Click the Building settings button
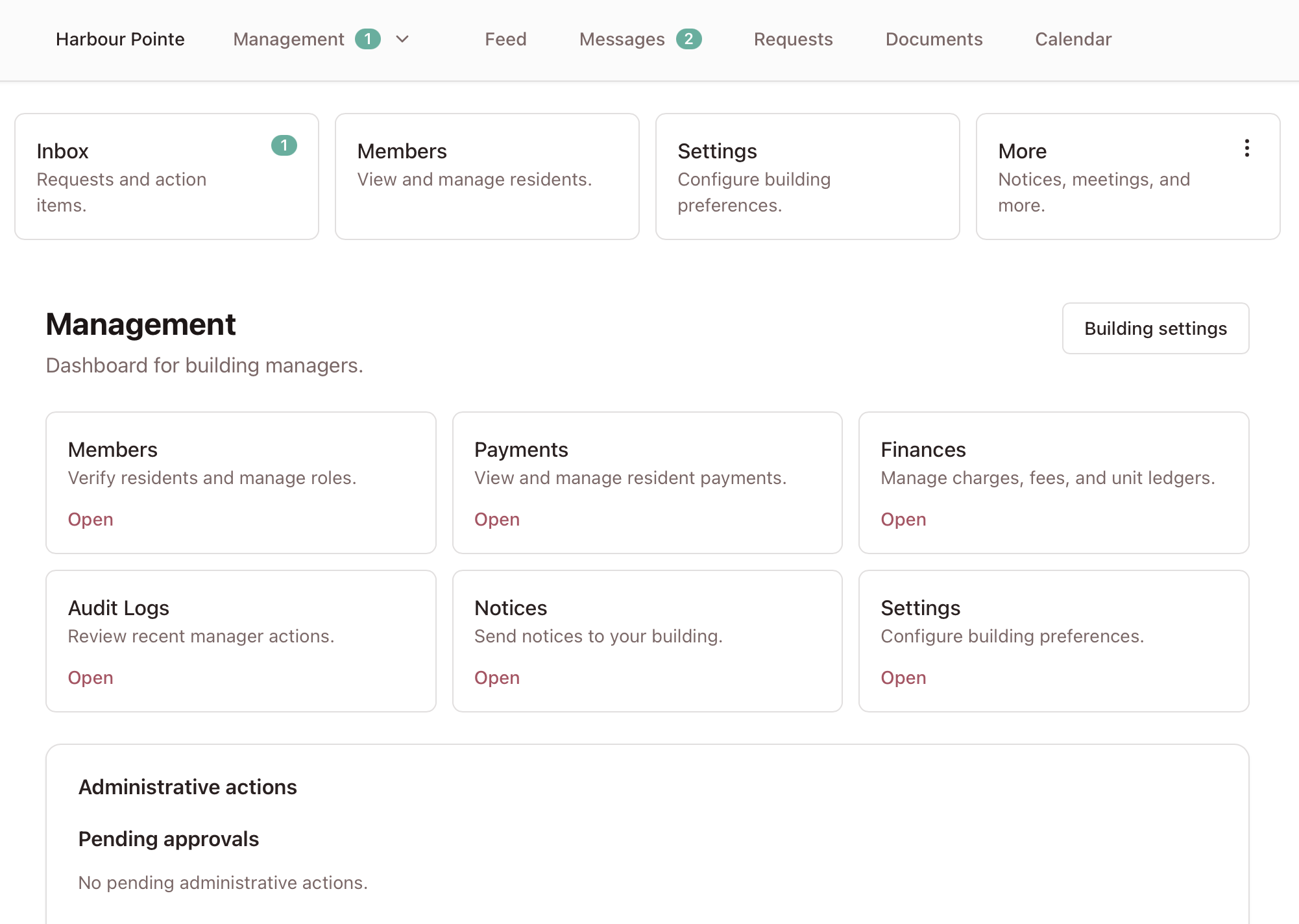 [1155, 328]
